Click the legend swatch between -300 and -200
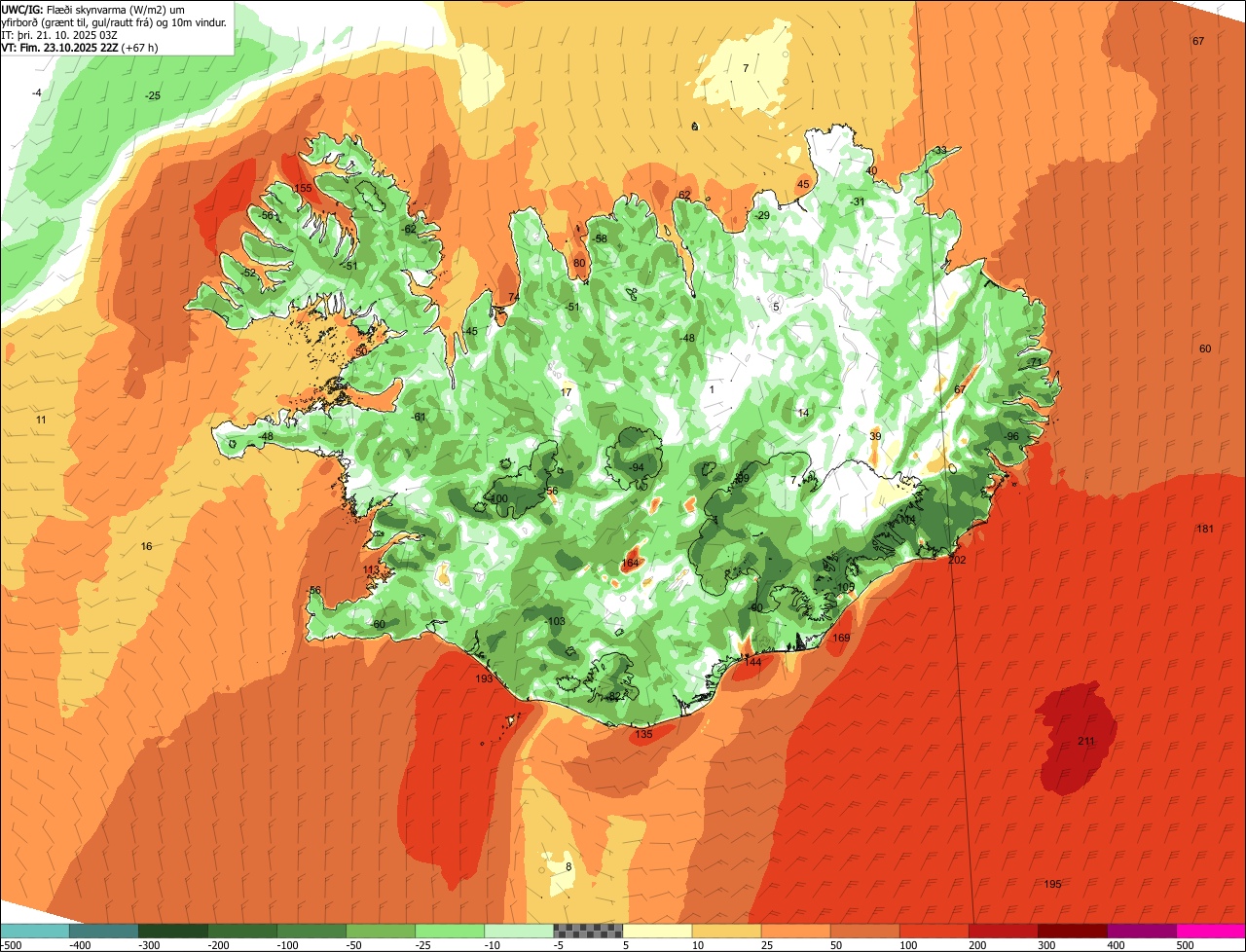This screenshot has height=952, width=1246. (172, 931)
